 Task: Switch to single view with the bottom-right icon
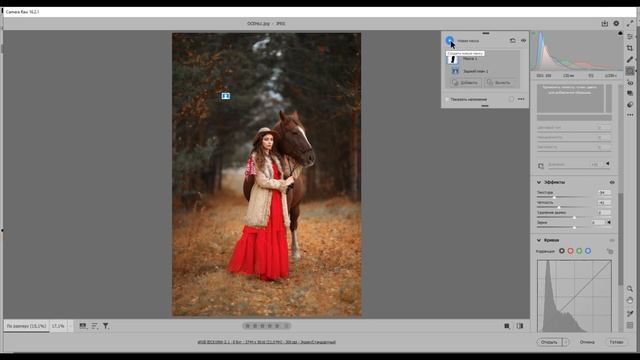507,326
